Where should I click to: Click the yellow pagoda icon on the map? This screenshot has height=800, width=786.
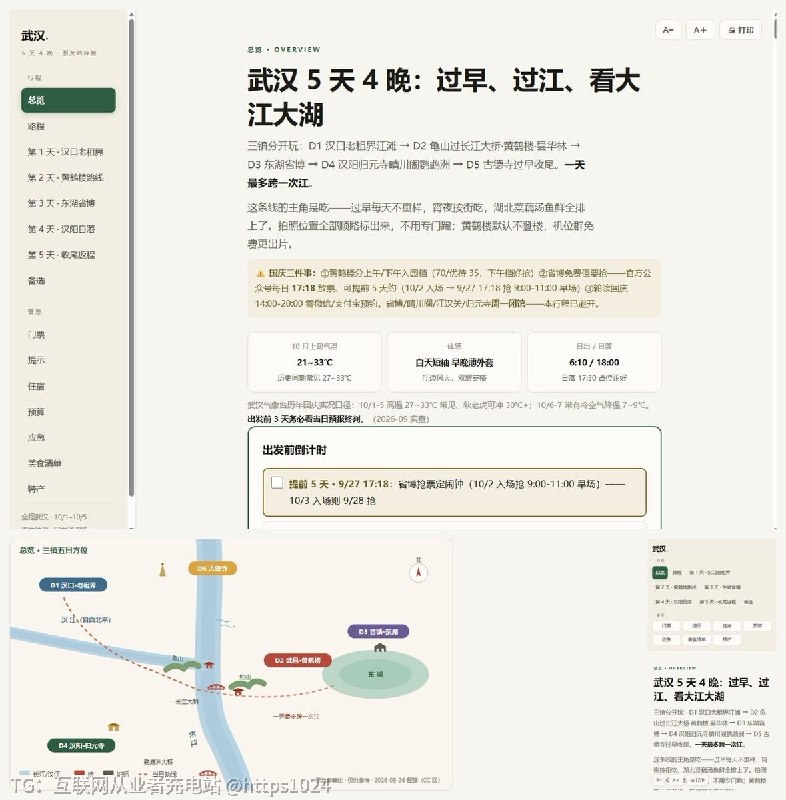coord(163,569)
